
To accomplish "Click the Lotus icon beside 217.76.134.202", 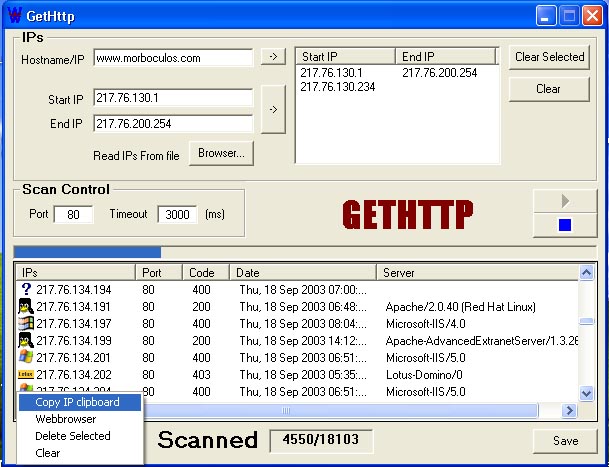I will pos(26,374).
